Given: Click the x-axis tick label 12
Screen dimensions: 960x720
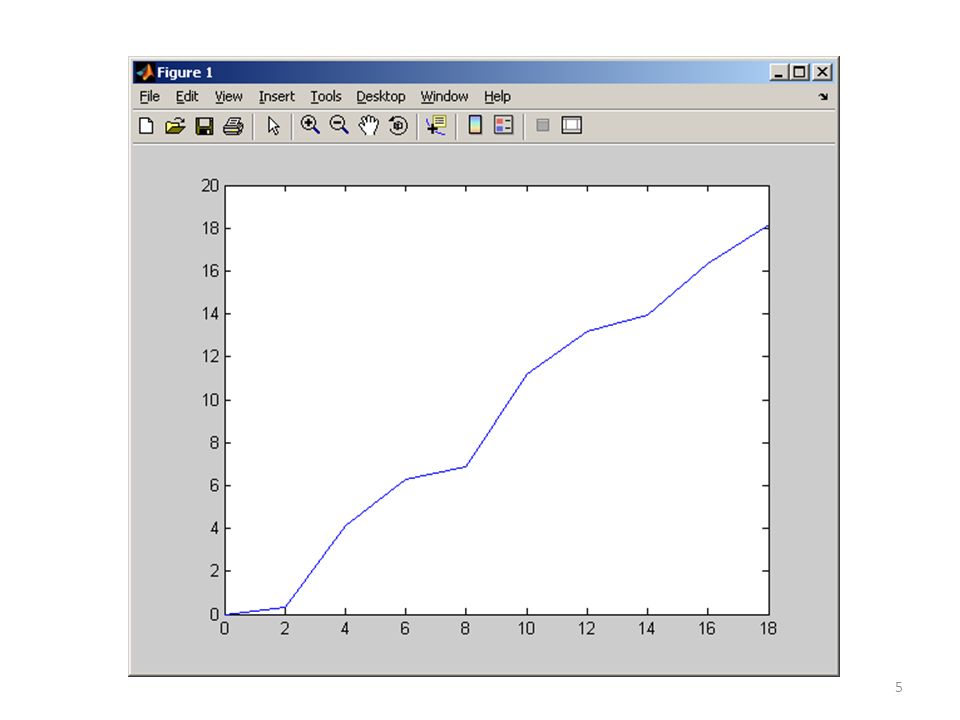Looking at the screenshot, I should click(x=587, y=629).
